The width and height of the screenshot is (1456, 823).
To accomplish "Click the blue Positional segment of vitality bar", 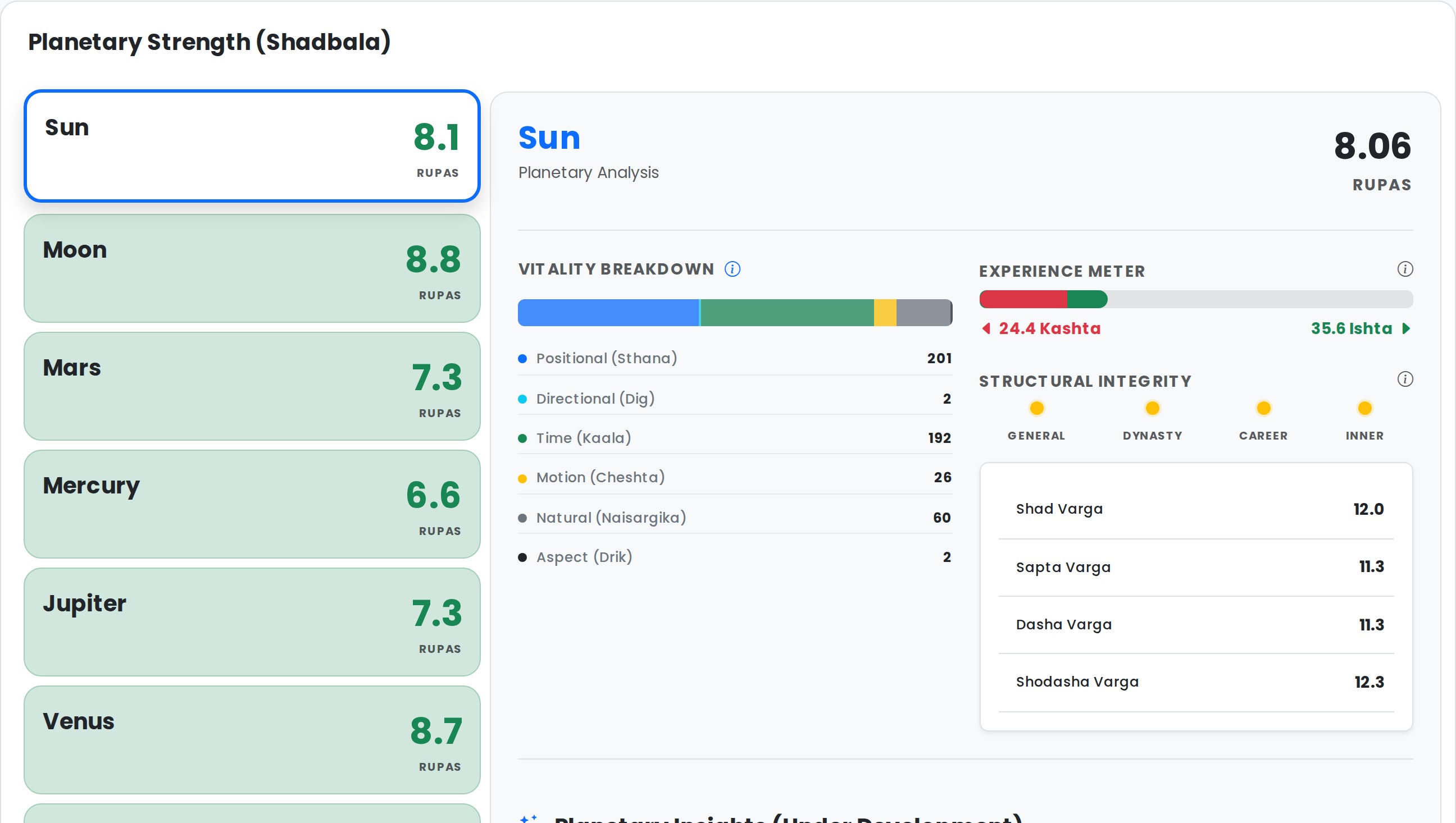I will tap(608, 313).
